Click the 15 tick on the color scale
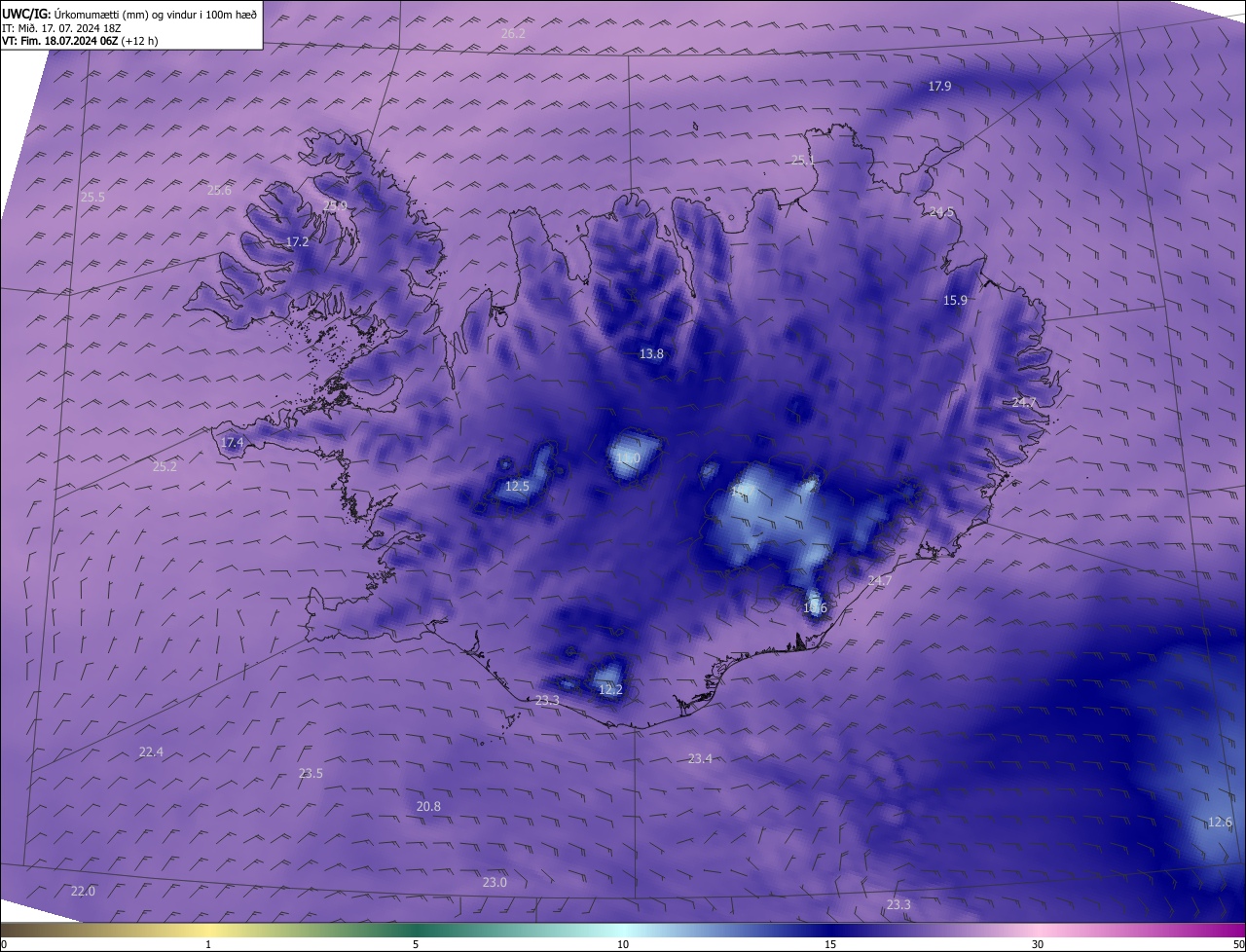Screen dimensions: 1246x952 coord(830,945)
